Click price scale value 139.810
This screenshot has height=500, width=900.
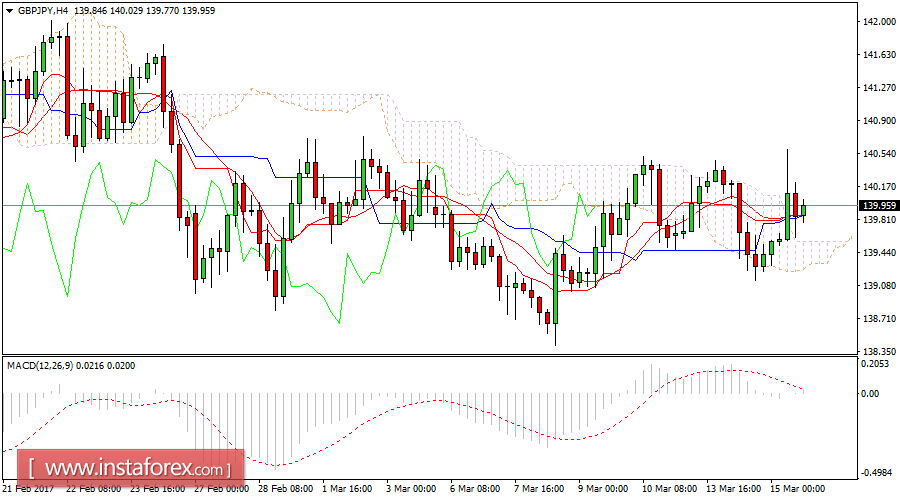(879, 220)
